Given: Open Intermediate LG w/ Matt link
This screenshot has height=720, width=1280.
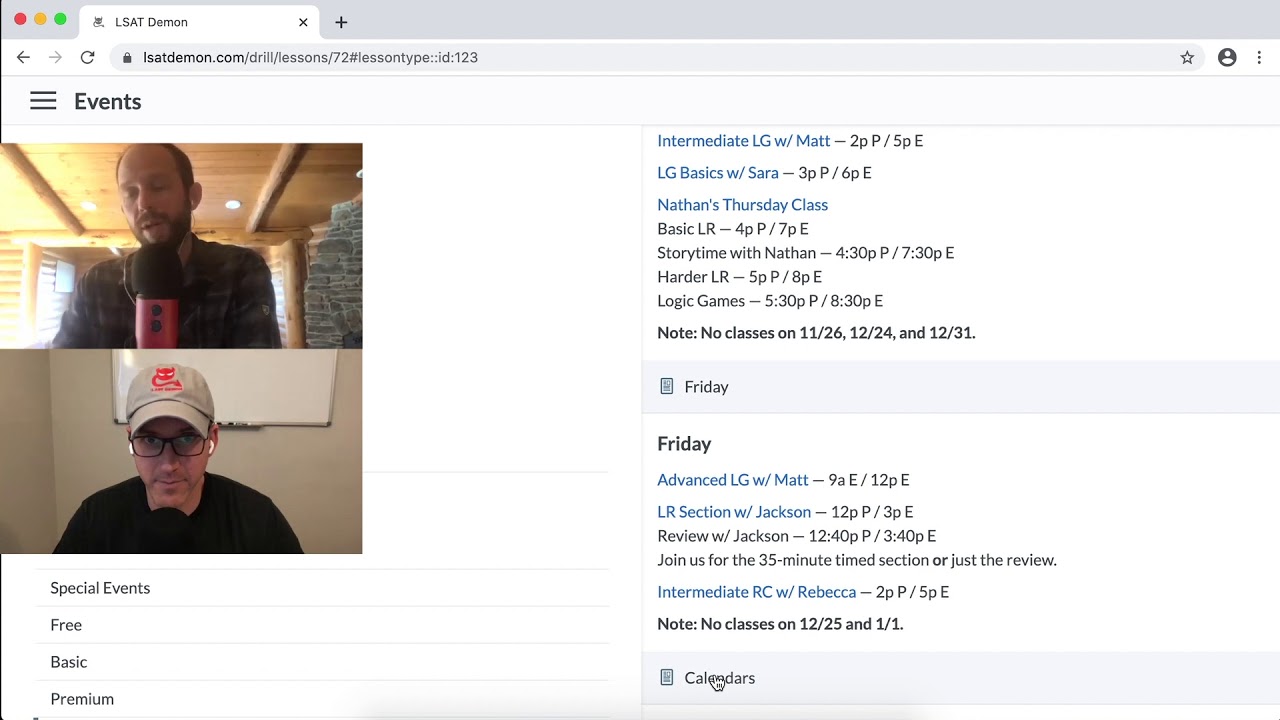Looking at the screenshot, I should point(743,141).
